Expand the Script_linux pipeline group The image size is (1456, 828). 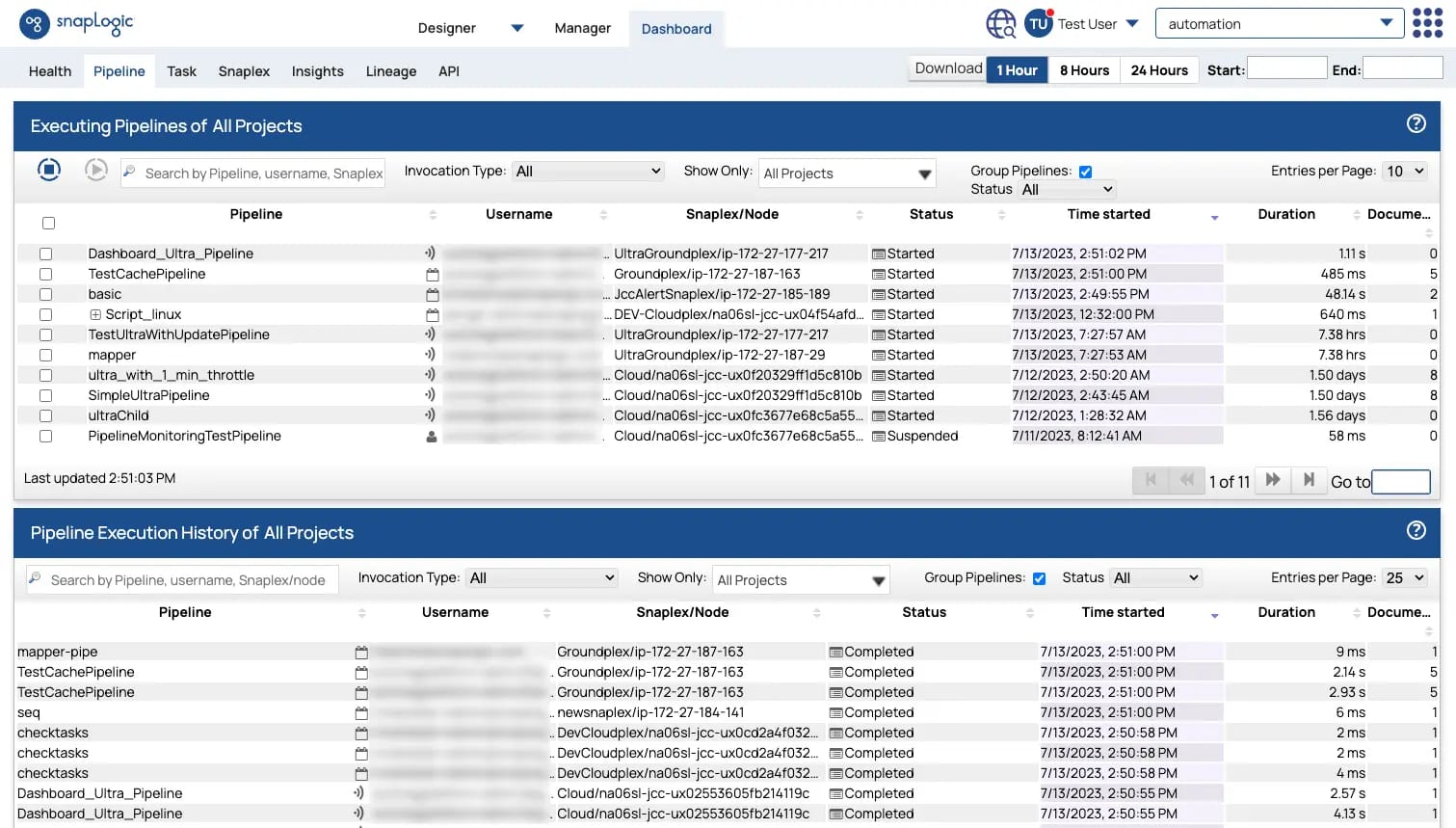coord(95,314)
